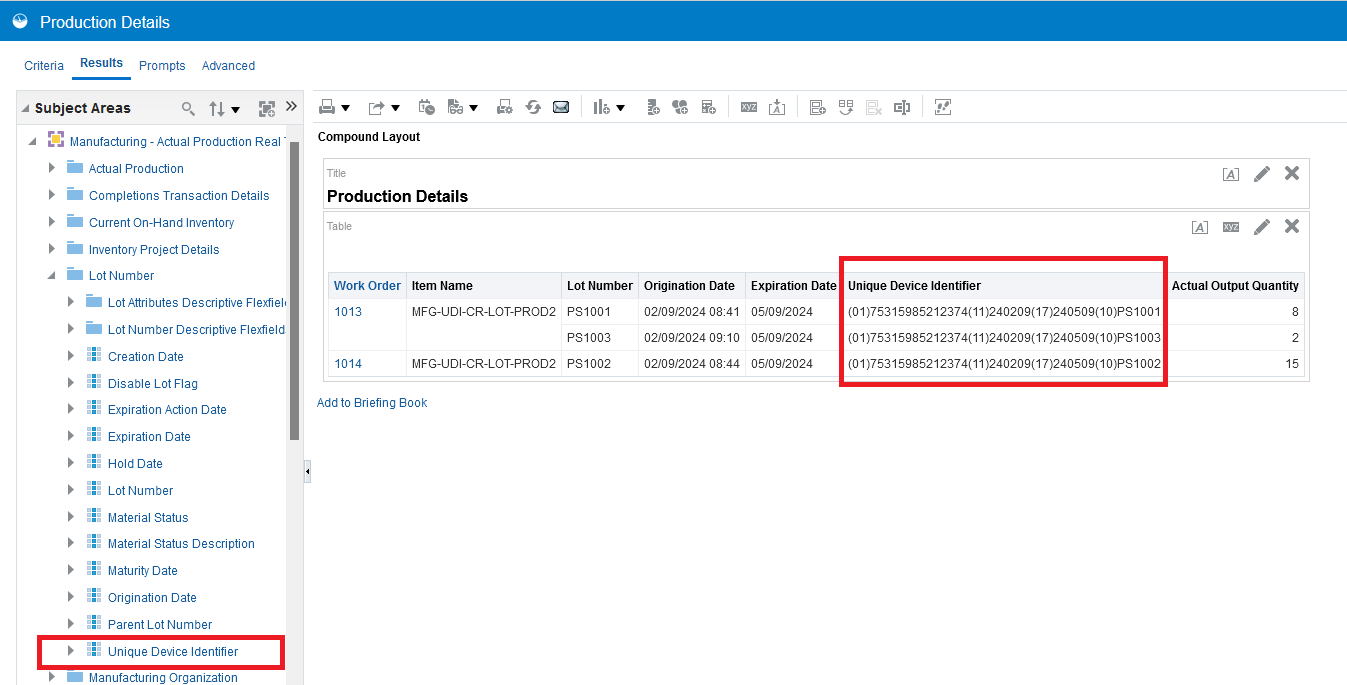Expand the Actual Production folder
This screenshot has height=685, width=1347.
point(51,168)
